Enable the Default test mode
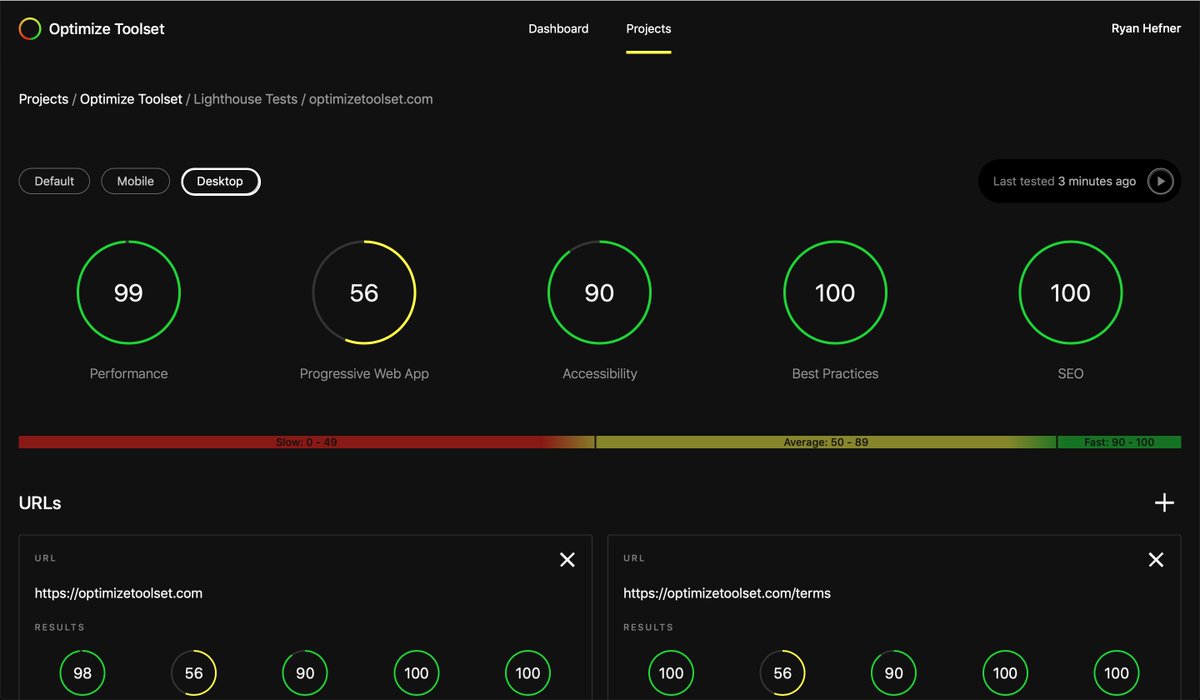This screenshot has width=1200, height=700. click(x=54, y=181)
